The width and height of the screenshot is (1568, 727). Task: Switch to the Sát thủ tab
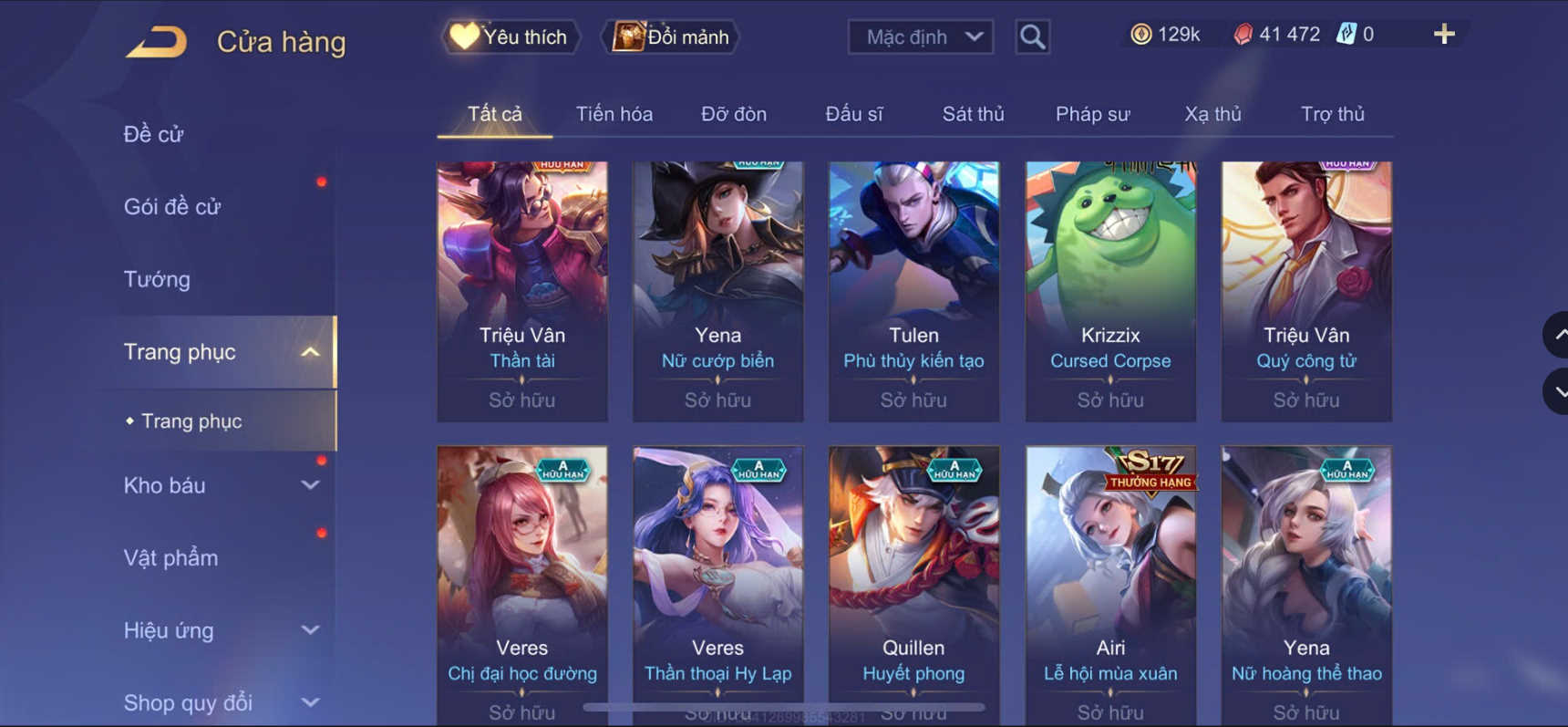tap(973, 114)
